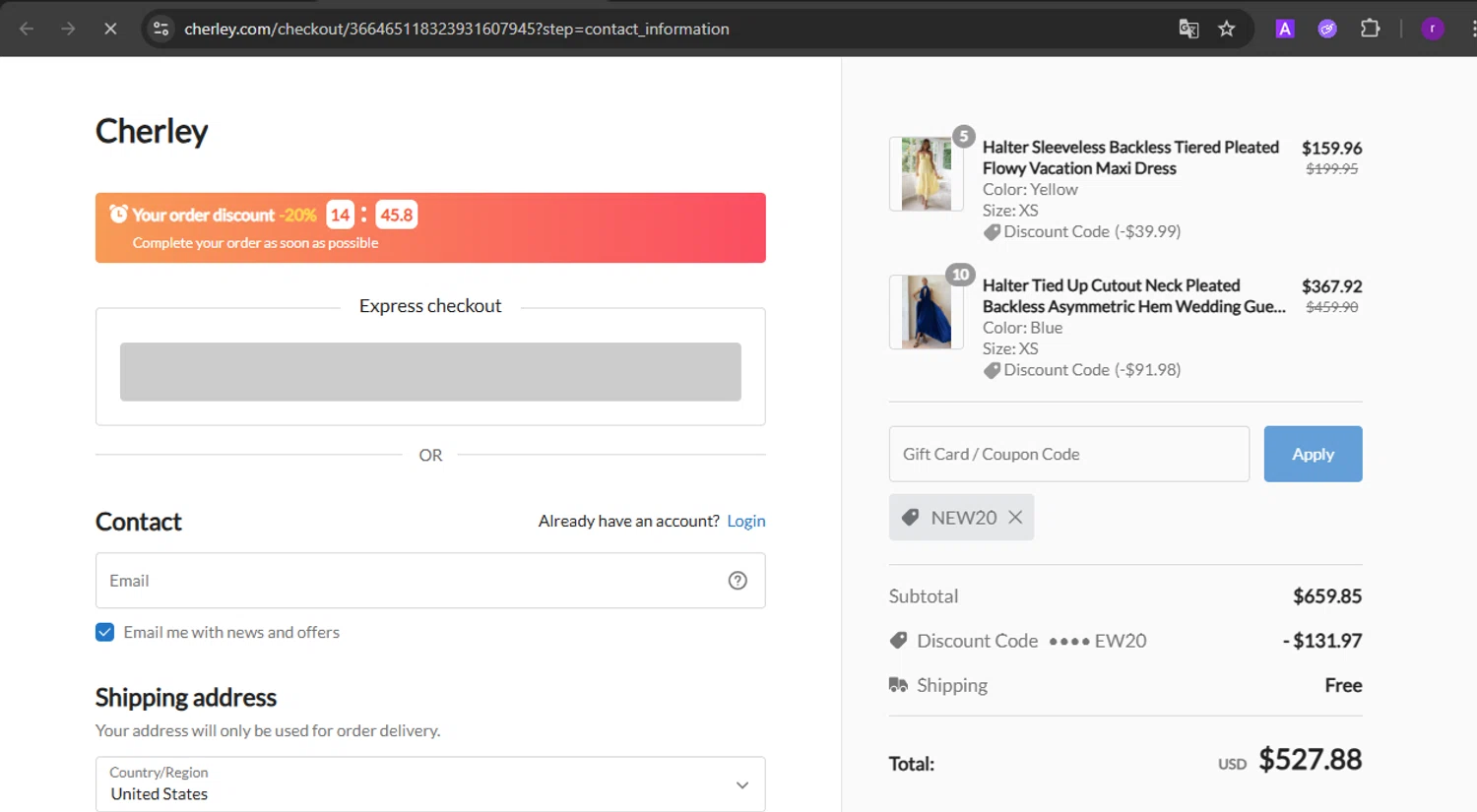
Task: Click the Apply coupon button
Action: [1313, 454]
